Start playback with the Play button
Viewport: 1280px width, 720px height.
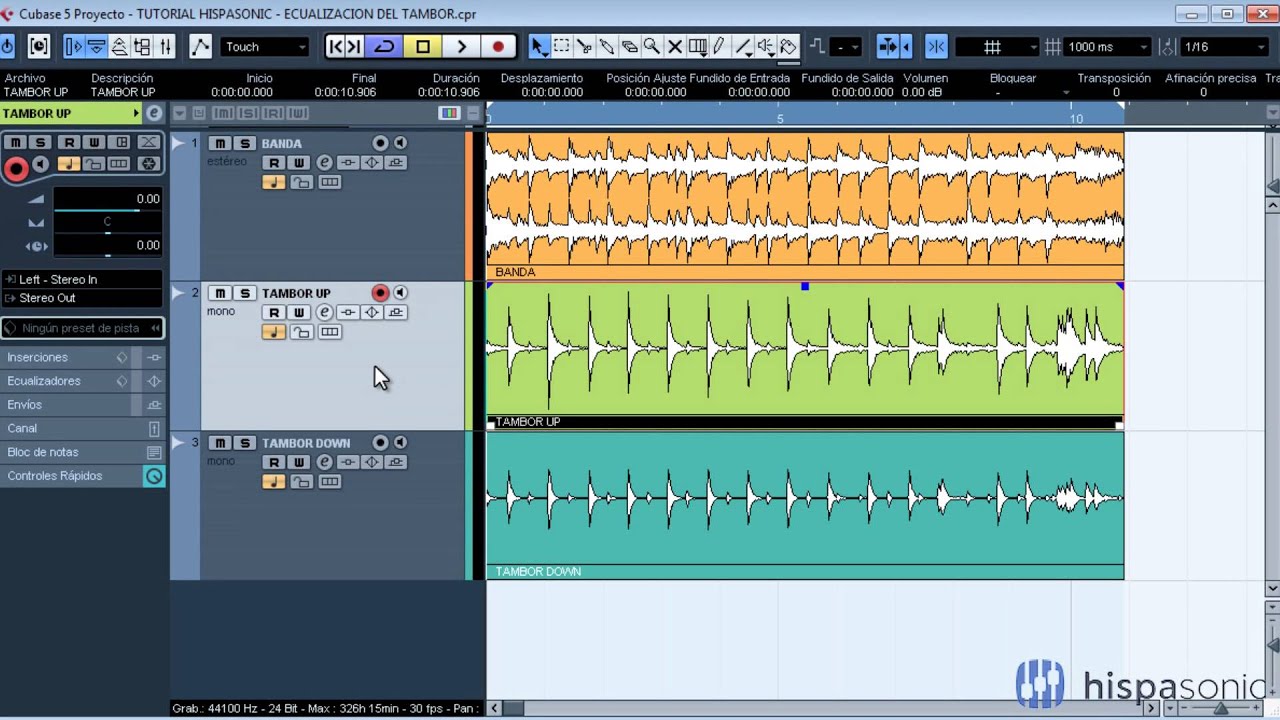tap(461, 47)
